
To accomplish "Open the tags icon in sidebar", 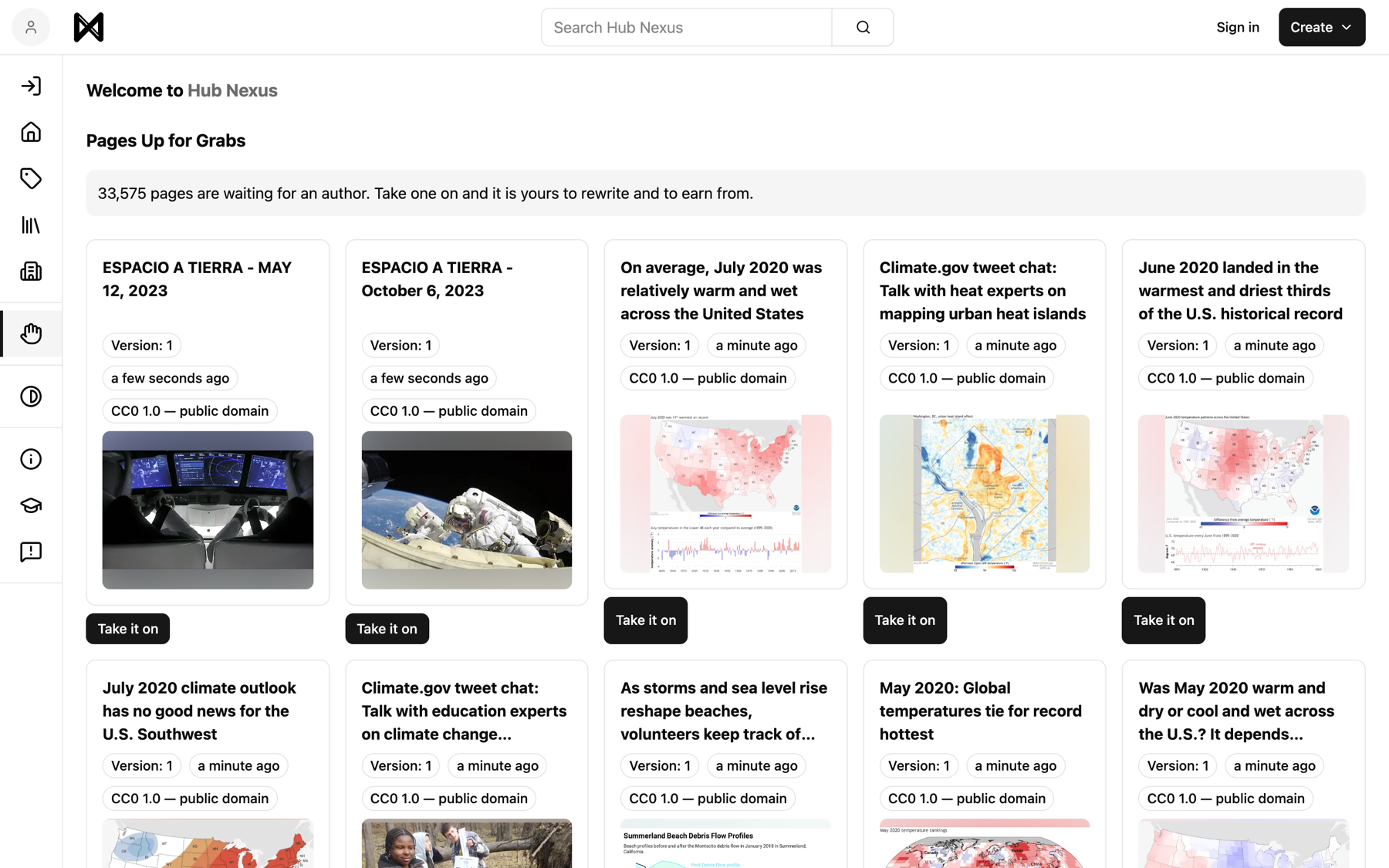I will (x=31, y=178).
